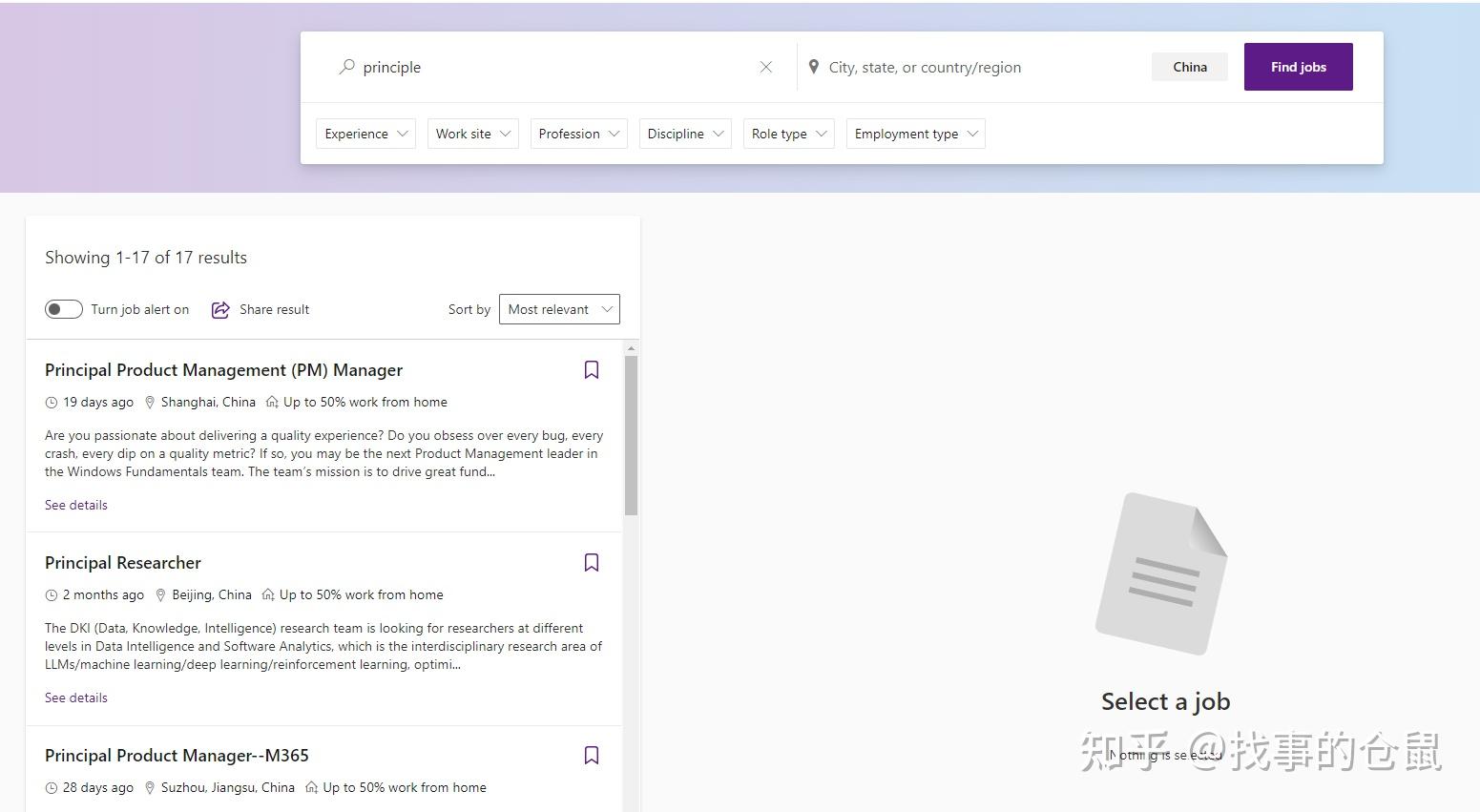Expand the Discipline filter
Viewport: 1480px width, 812px height.
click(x=685, y=134)
